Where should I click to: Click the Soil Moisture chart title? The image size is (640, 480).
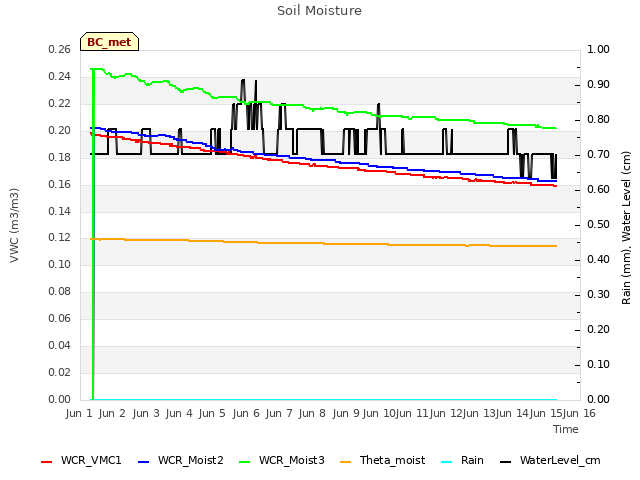click(320, 11)
